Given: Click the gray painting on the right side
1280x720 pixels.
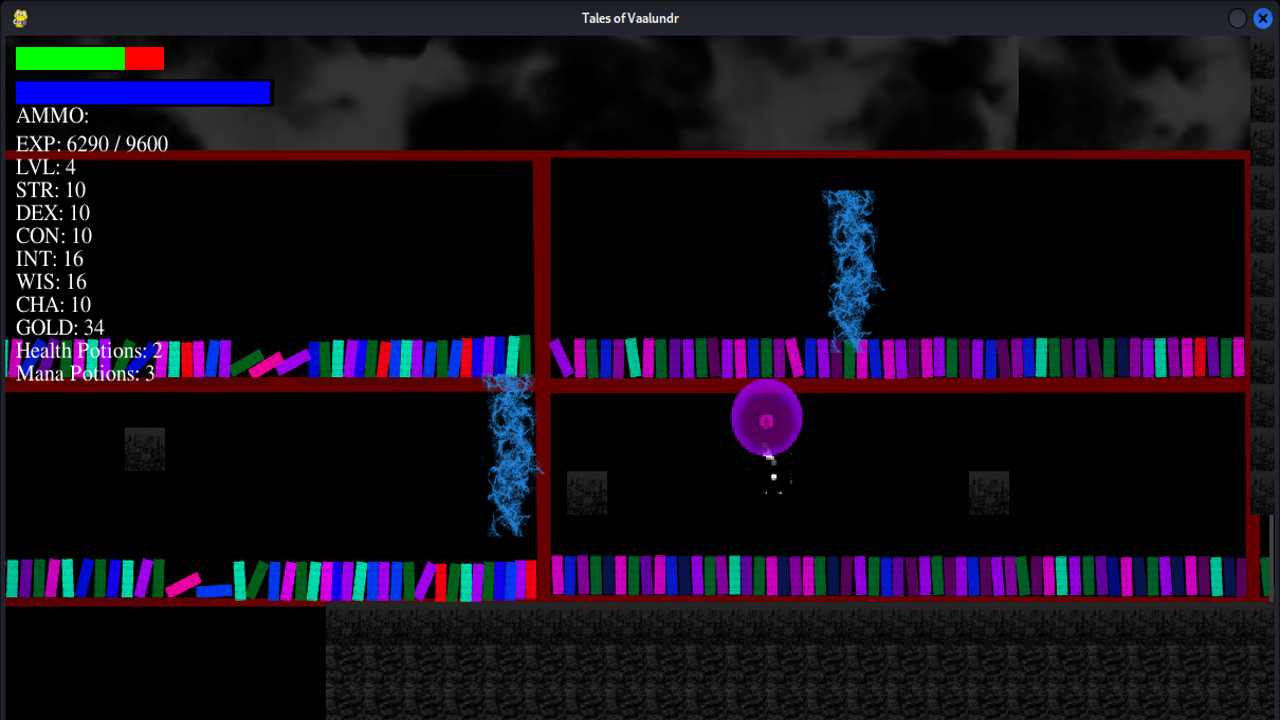Looking at the screenshot, I should point(989,492).
